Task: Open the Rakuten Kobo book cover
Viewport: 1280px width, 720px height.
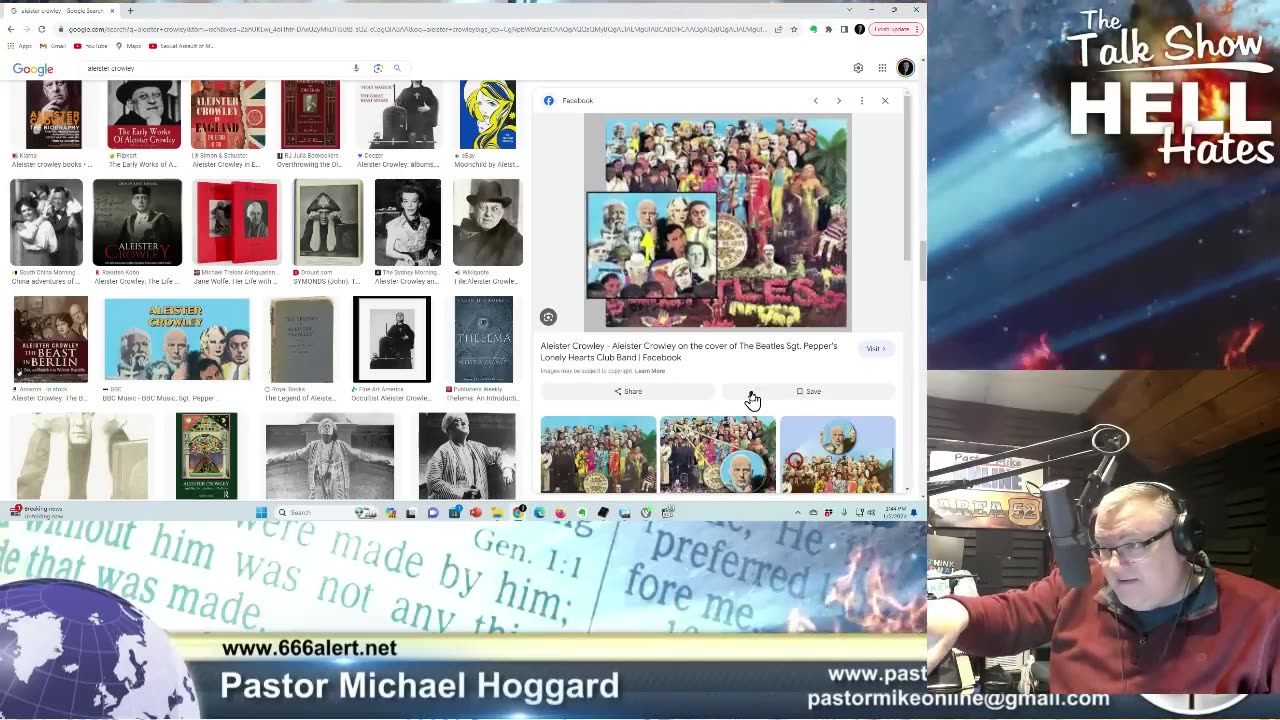Action: tap(137, 222)
